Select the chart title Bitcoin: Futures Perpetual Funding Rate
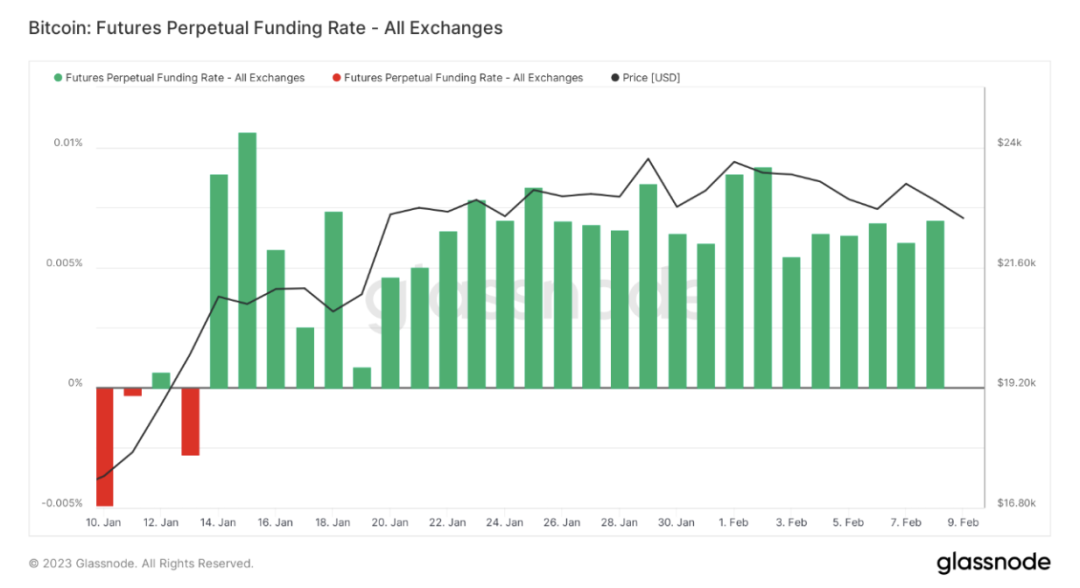 click(266, 28)
